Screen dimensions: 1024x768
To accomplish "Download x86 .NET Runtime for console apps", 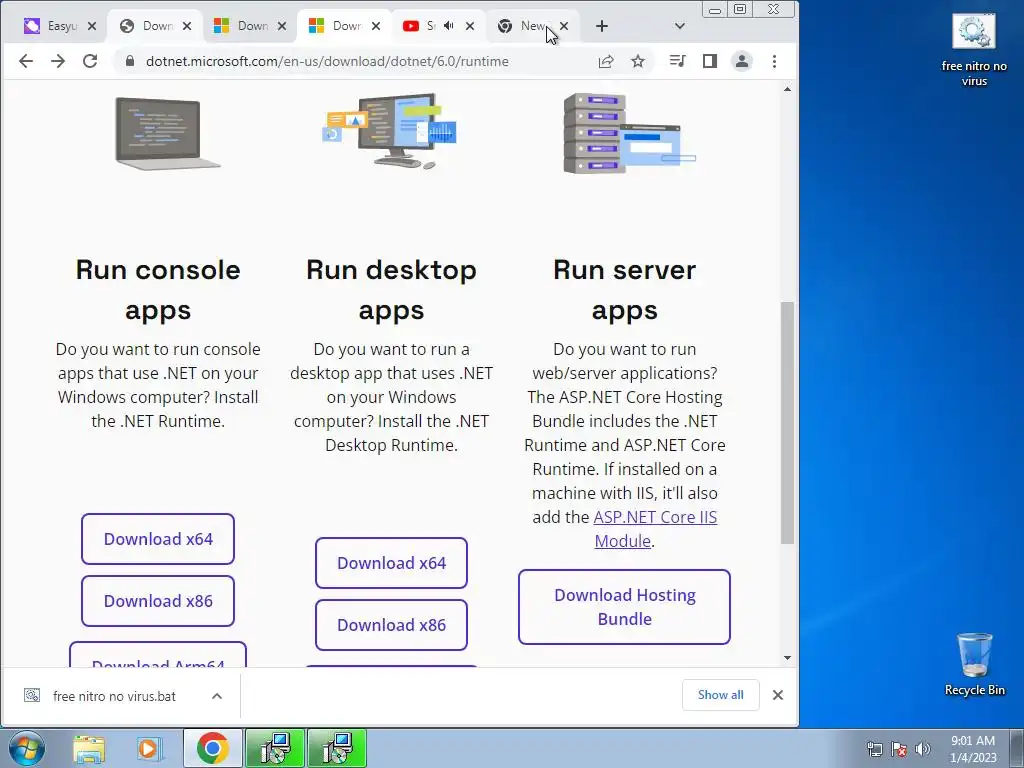I will coord(158,601).
